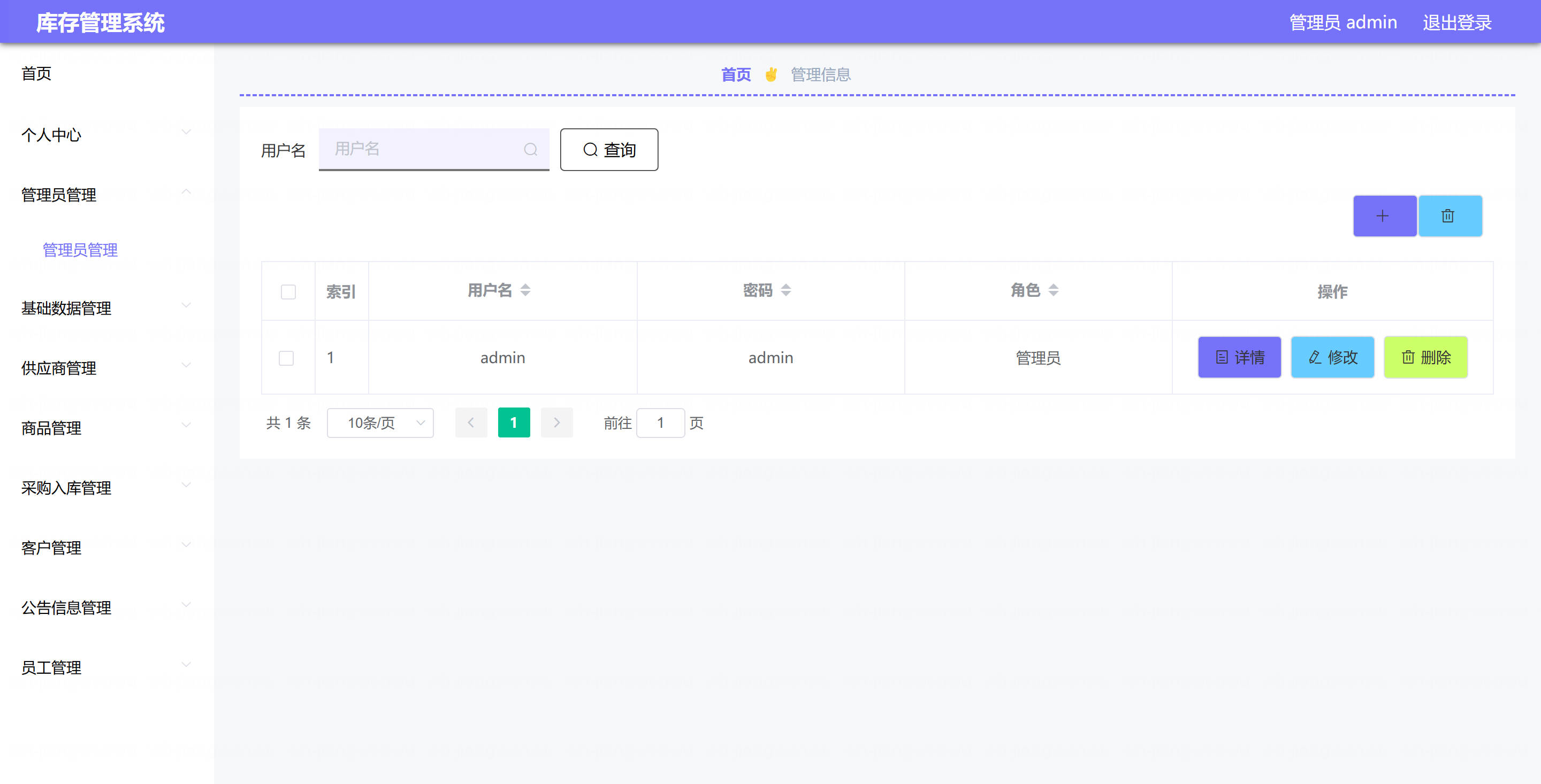The height and width of the screenshot is (784, 1541).
Task: Expand 公告信息管理 menu
Action: click(x=106, y=607)
